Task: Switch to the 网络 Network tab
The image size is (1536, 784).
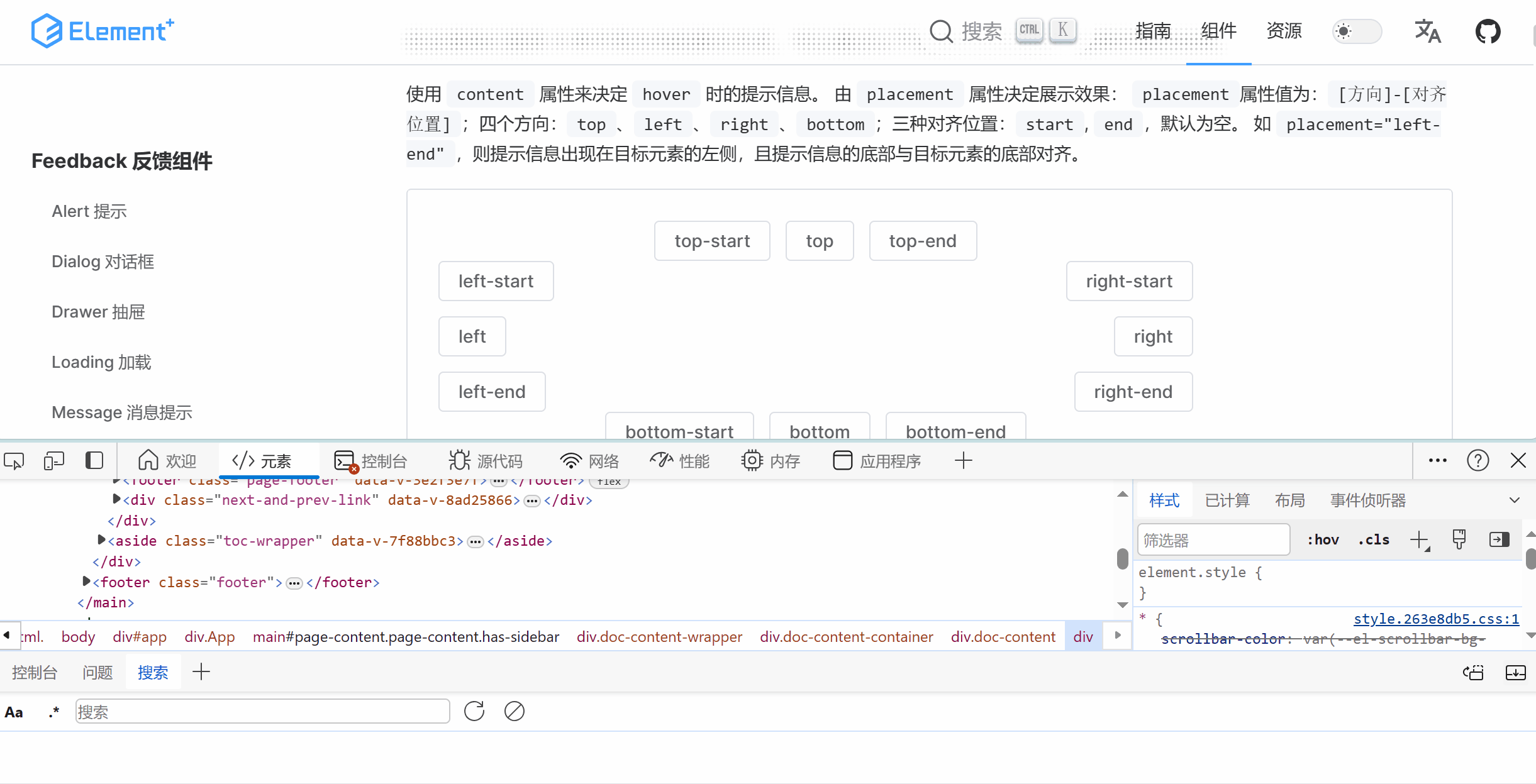Action: (x=589, y=461)
